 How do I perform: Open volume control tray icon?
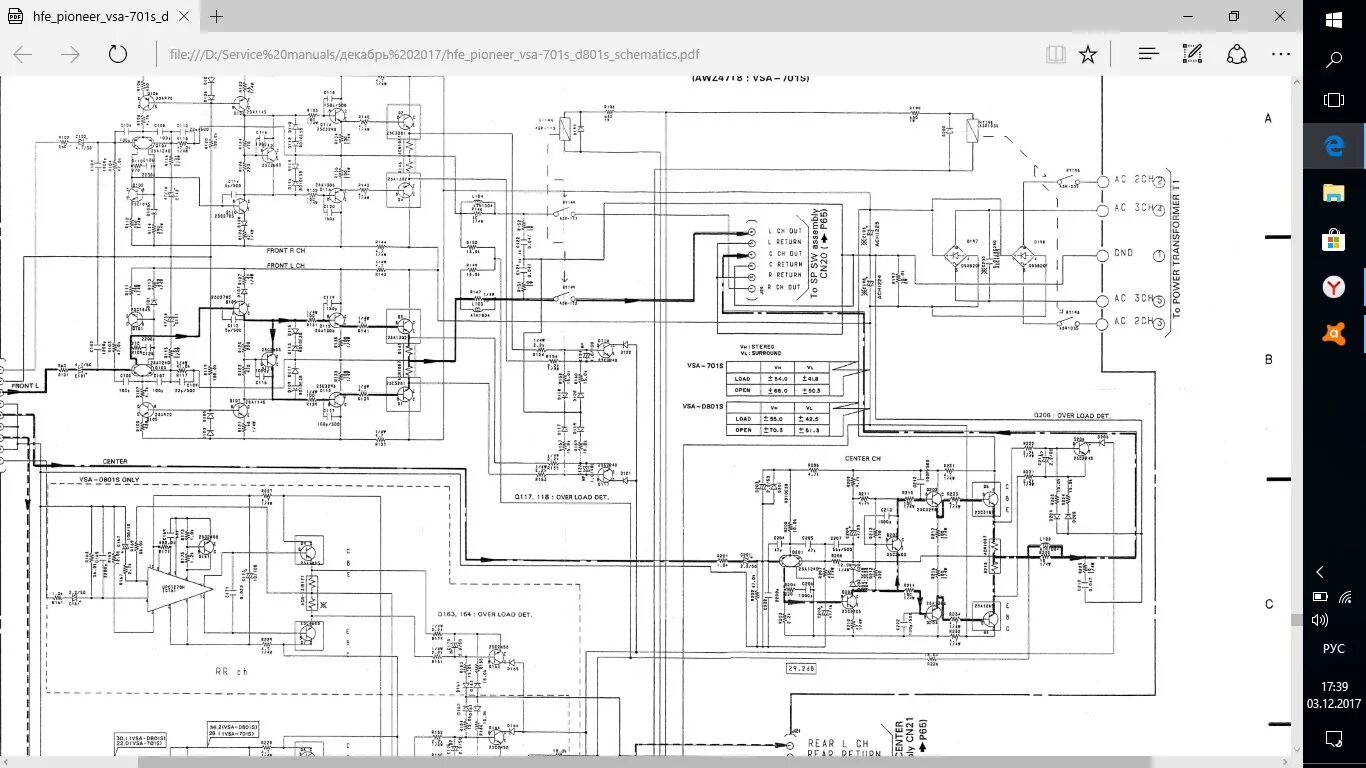1320,621
